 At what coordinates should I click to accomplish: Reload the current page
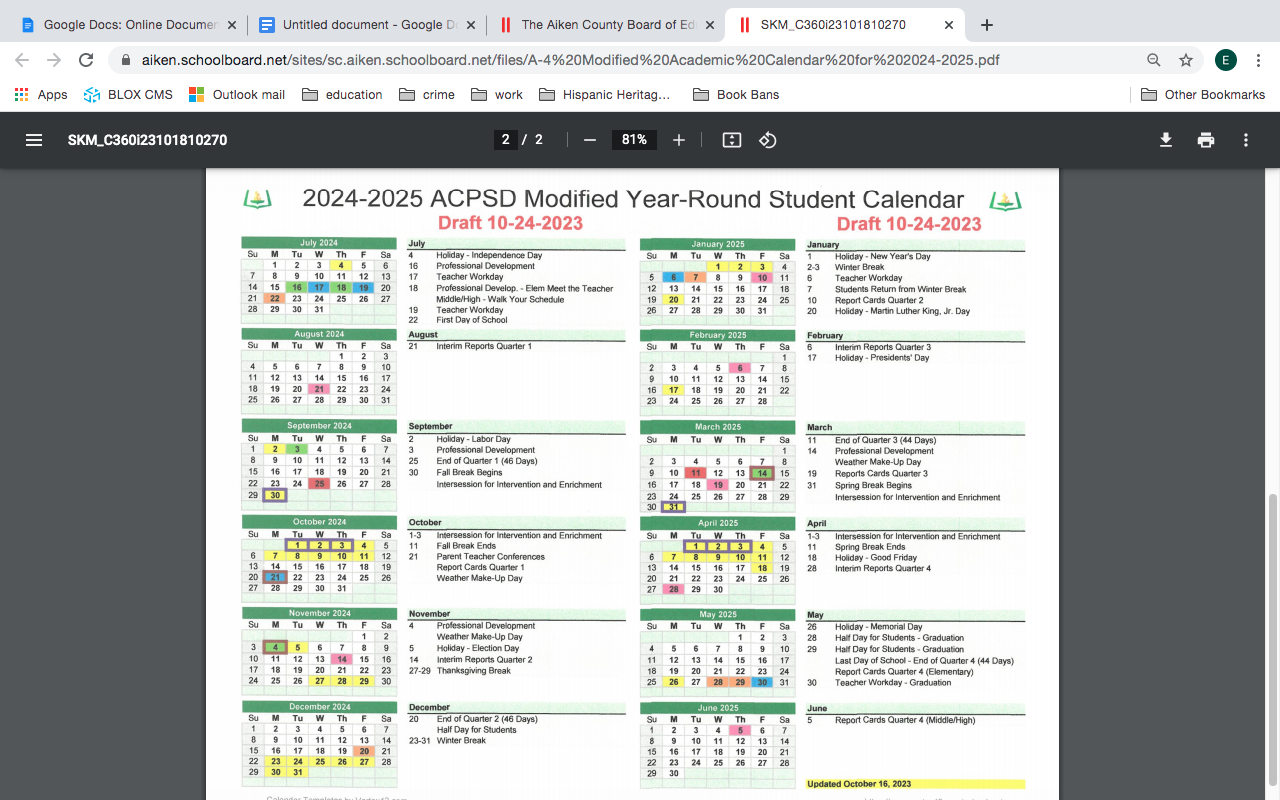click(x=84, y=60)
